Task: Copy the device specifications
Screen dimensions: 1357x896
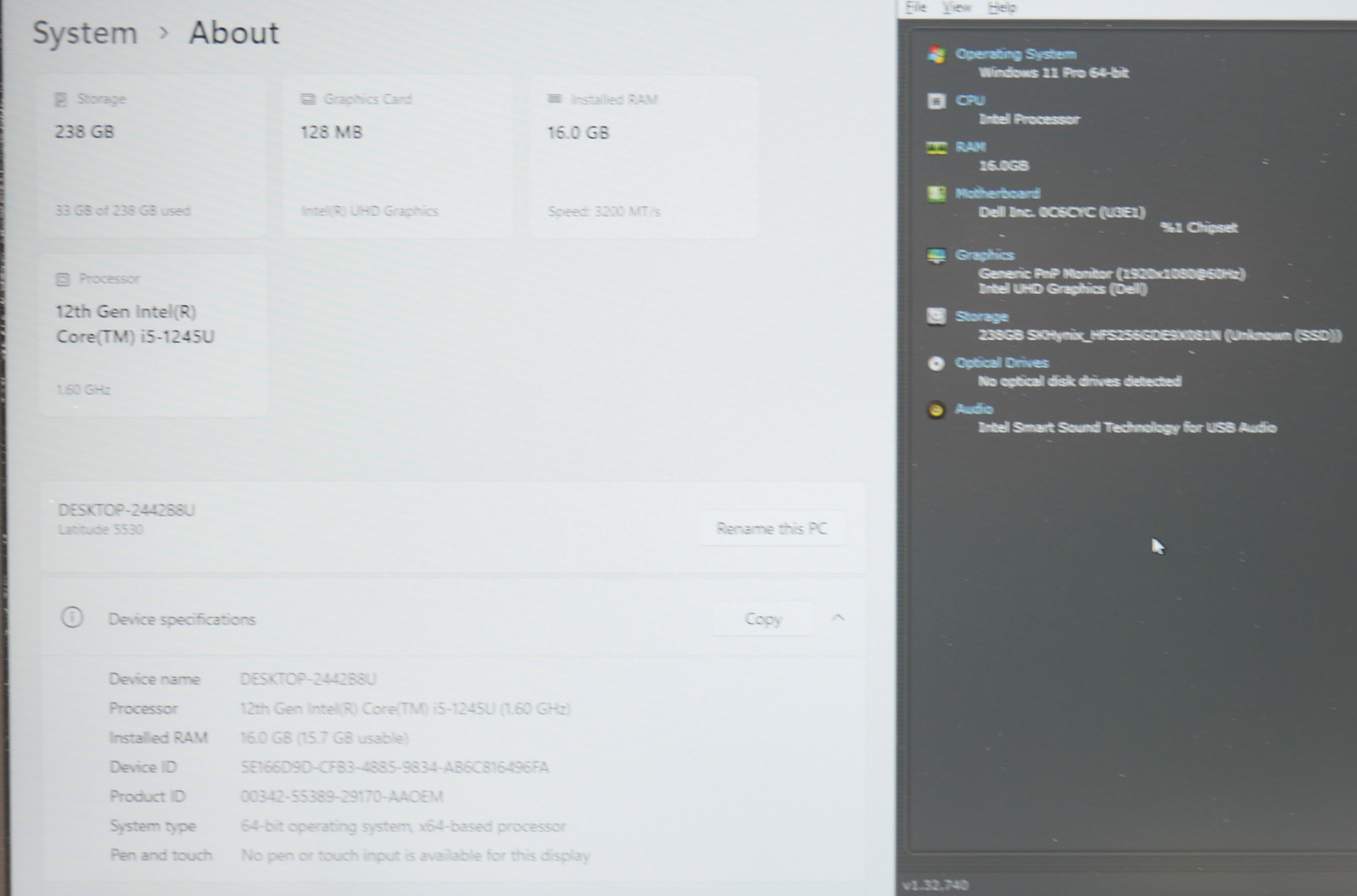Action: (x=763, y=619)
